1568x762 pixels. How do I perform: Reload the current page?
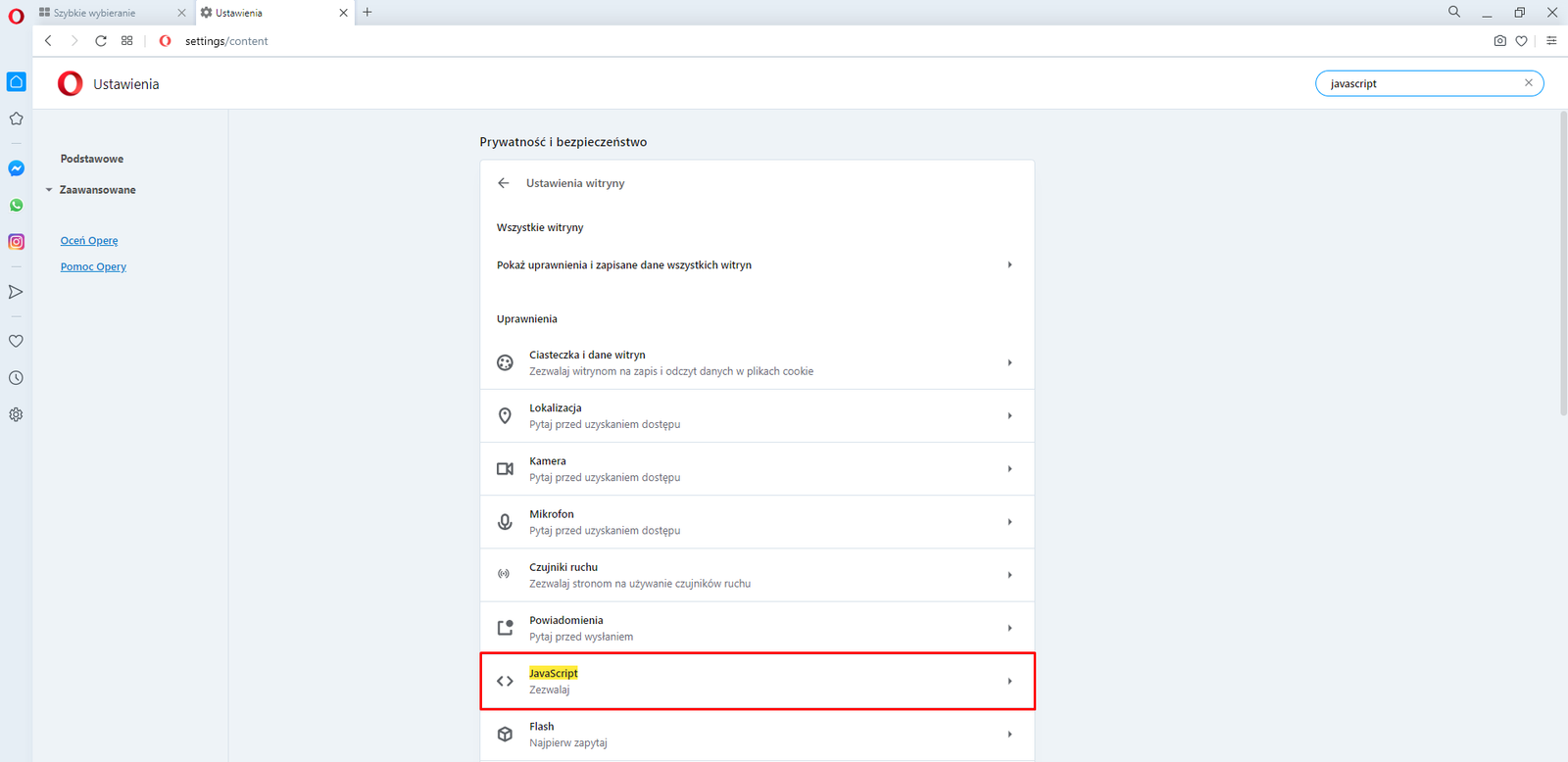pos(101,41)
